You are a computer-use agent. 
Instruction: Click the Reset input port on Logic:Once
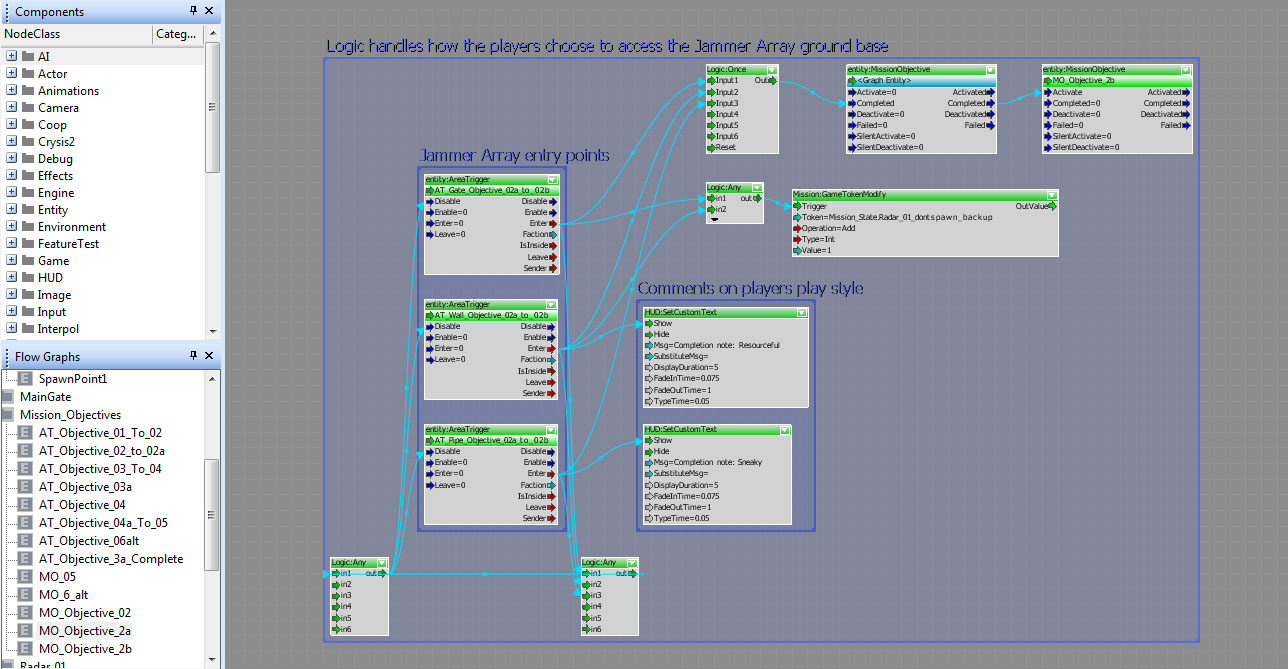(x=711, y=147)
